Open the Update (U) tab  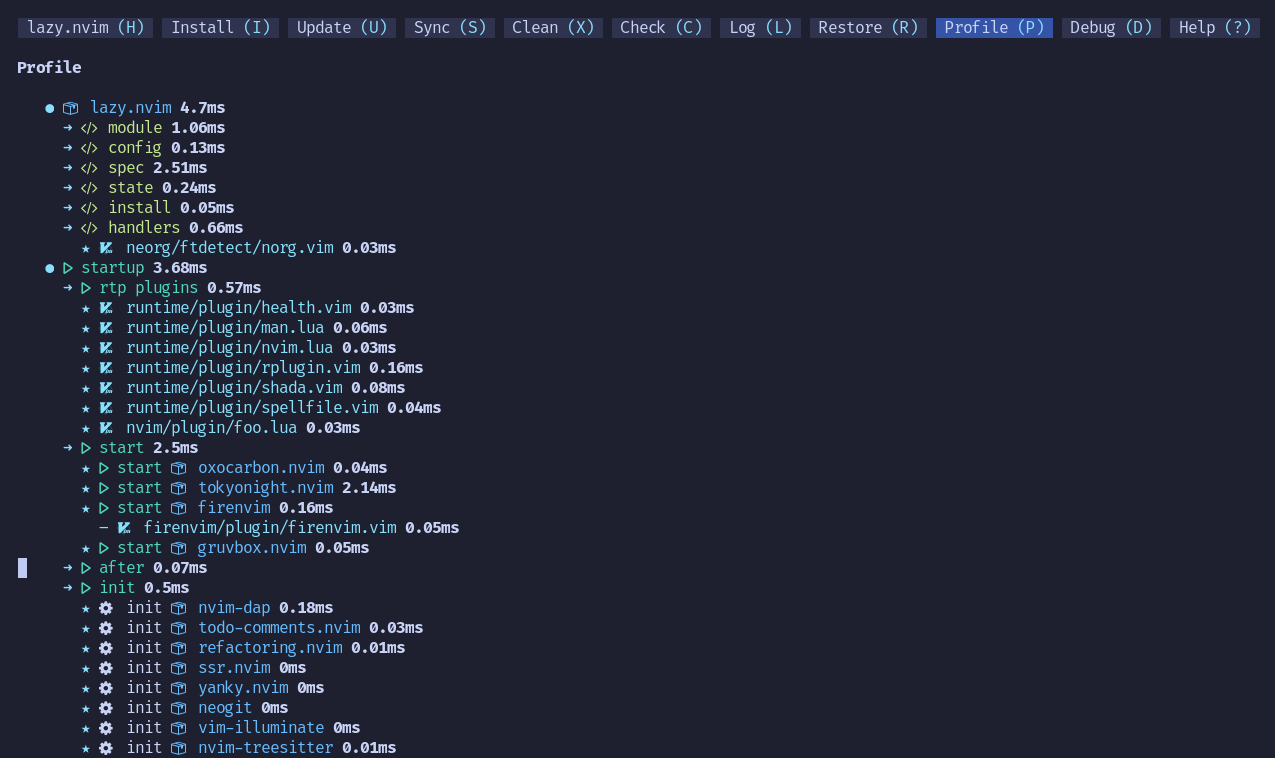coord(342,28)
